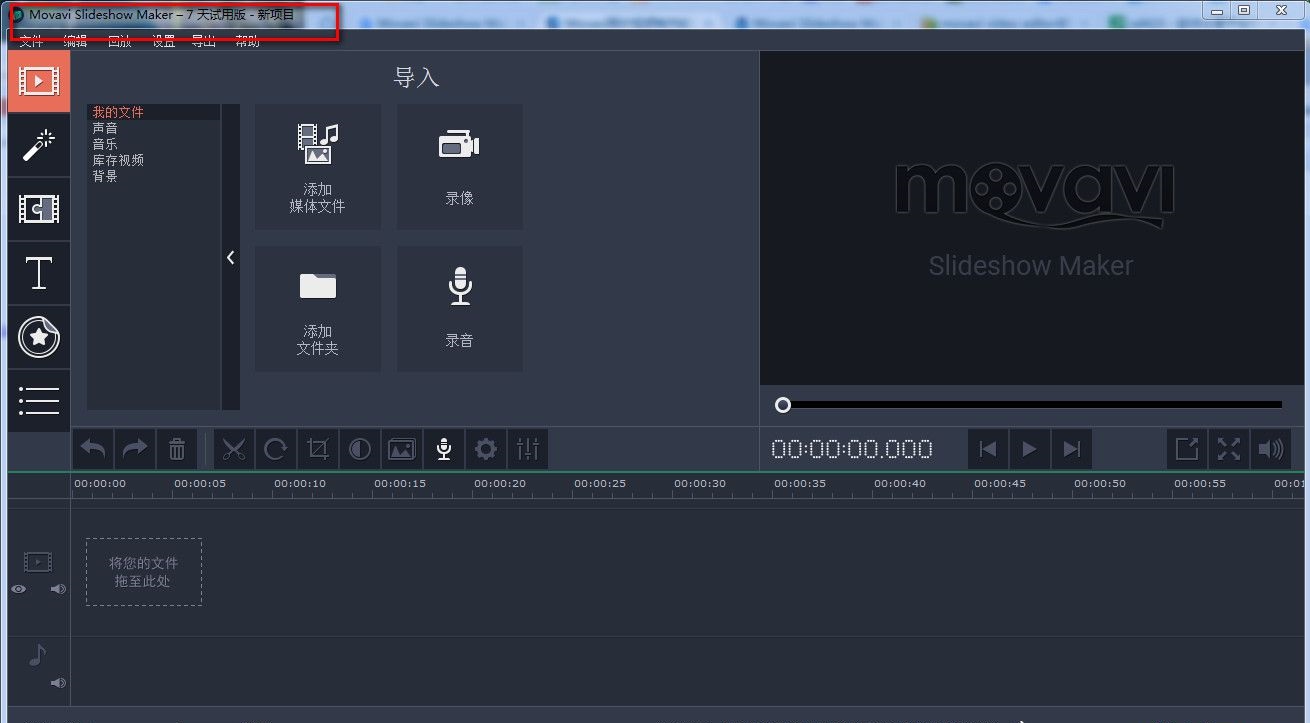The height and width of the screenshot is (723, 1310).
Task: Click the preview seek slider handle
Action: (783, 405)
